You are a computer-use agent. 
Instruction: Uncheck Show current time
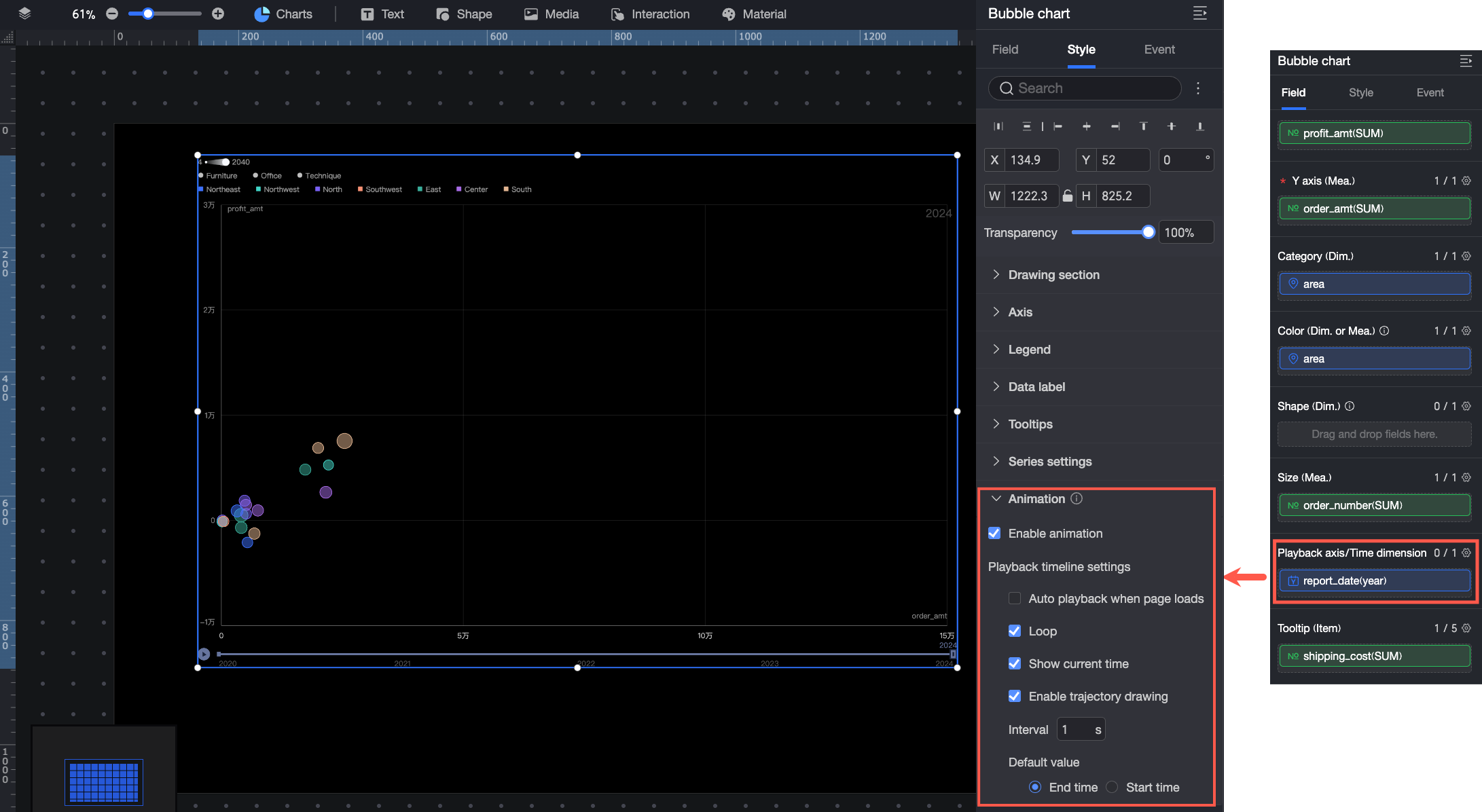click(x=1015, y=663)
